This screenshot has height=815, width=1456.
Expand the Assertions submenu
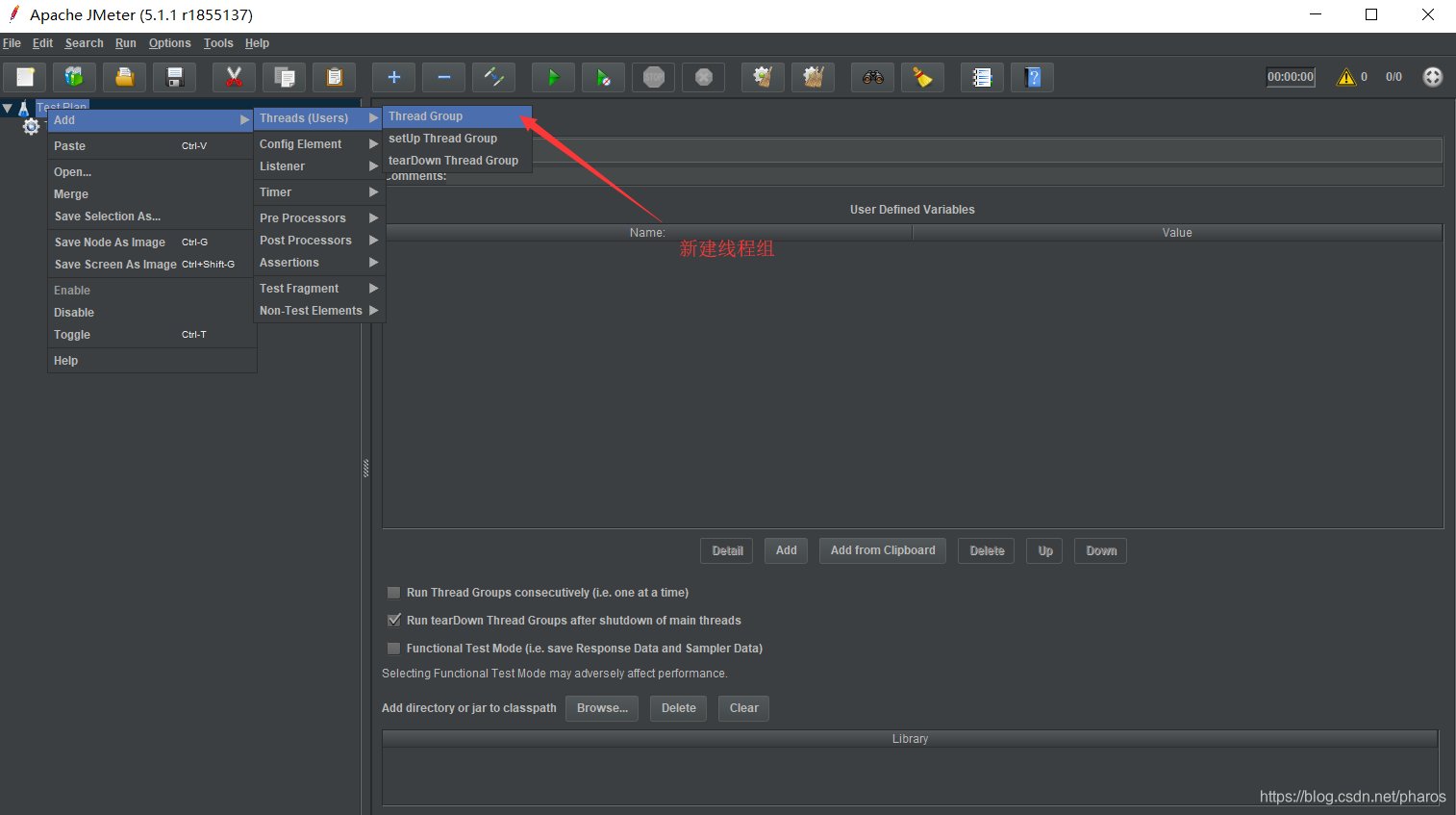click(318, 263)
